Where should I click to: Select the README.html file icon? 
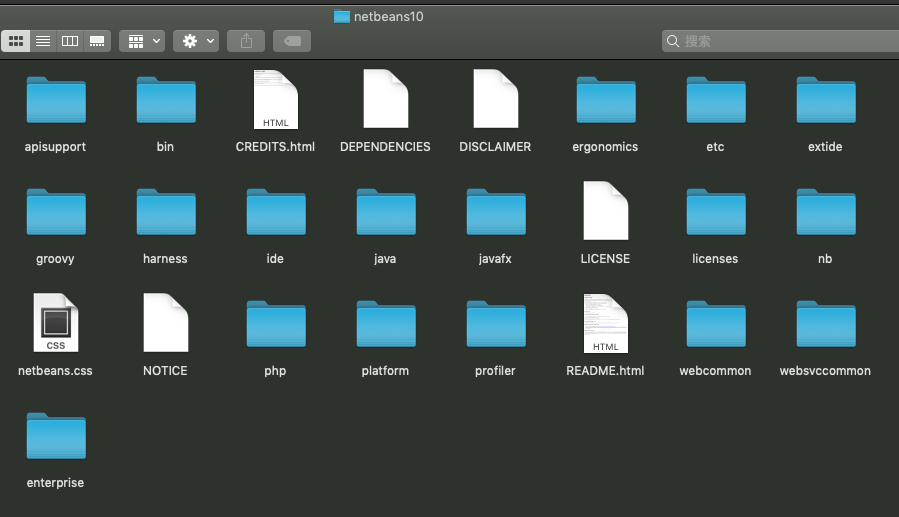click(x=606, y=323)
